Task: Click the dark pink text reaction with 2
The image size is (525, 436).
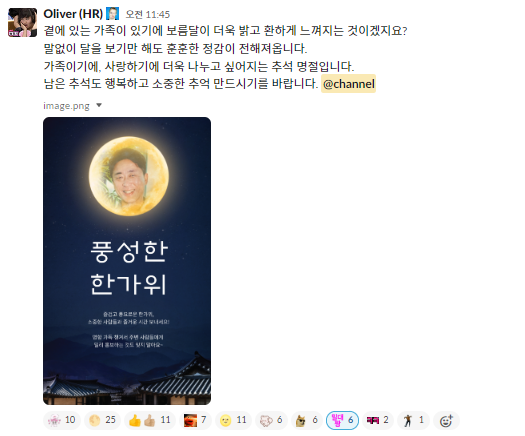Action: click(378, 420)
